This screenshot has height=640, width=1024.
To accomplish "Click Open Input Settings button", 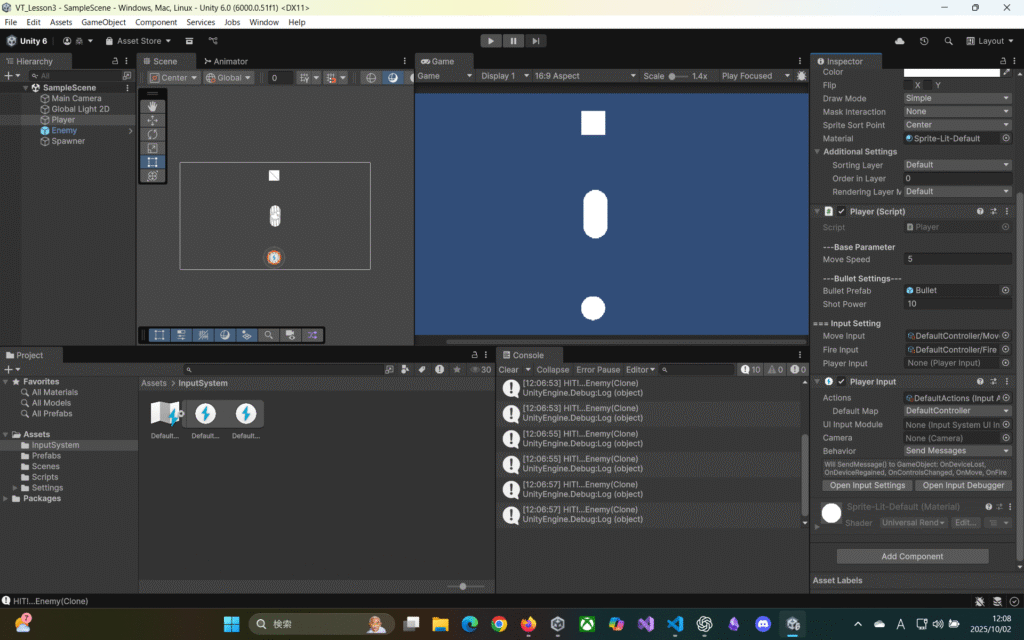I will tap(867, 485).
